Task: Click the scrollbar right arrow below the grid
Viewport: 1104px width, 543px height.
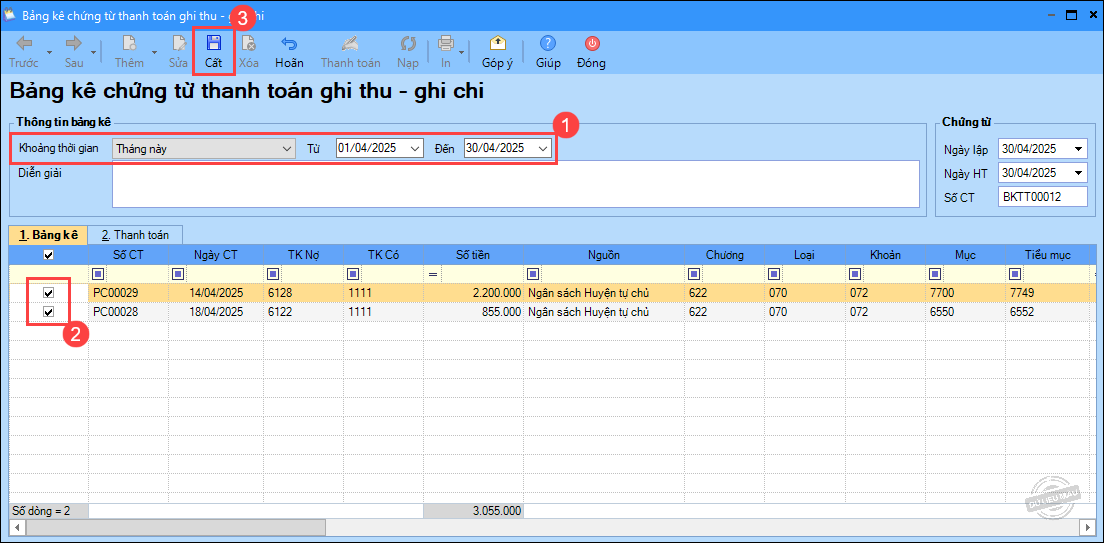Action: click(1085, 527)
